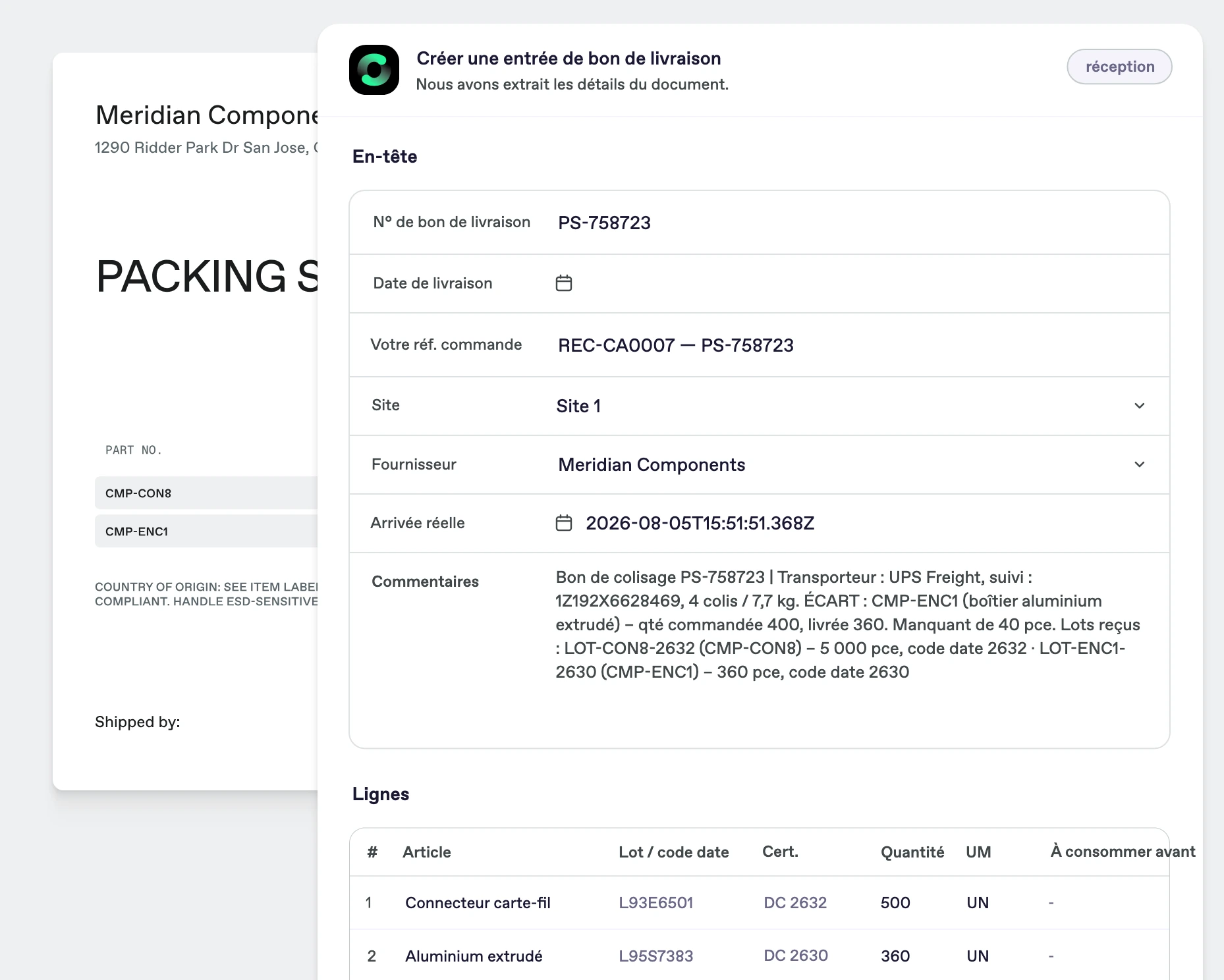Screen dimensions: 1224x980
Task: Click cert DC 2630
Action: pos(796,956)
